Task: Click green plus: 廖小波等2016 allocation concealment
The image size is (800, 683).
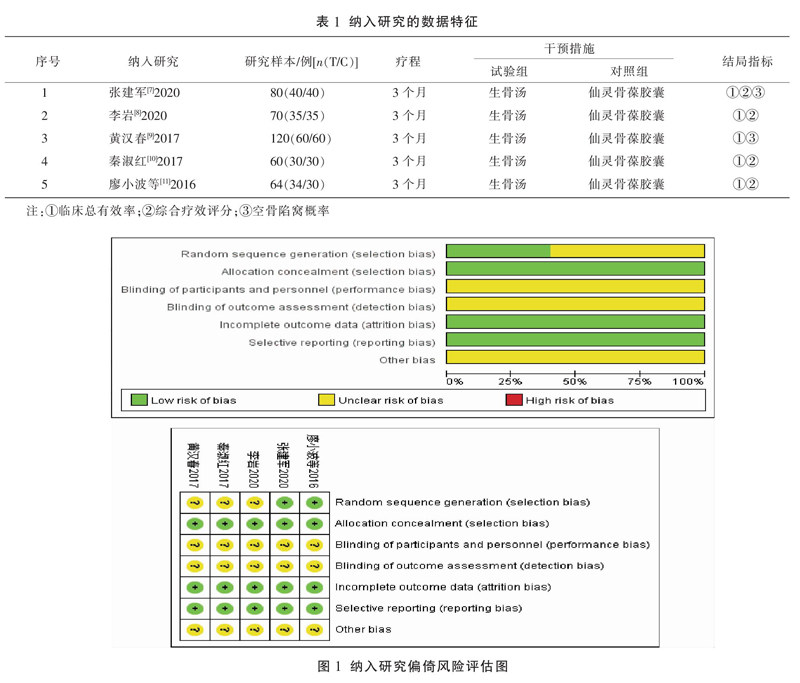Action: [314, 524]
